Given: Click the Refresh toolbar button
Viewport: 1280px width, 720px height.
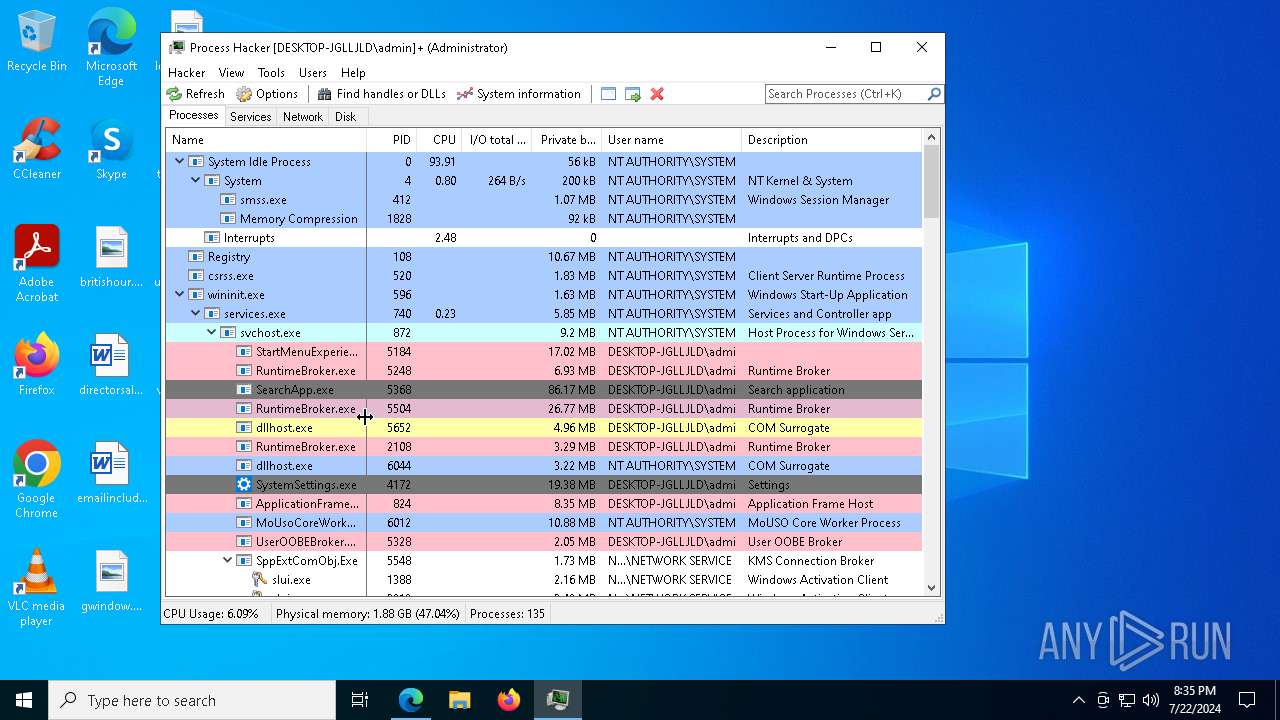Looking at the screenshot, I should [196, 94].
